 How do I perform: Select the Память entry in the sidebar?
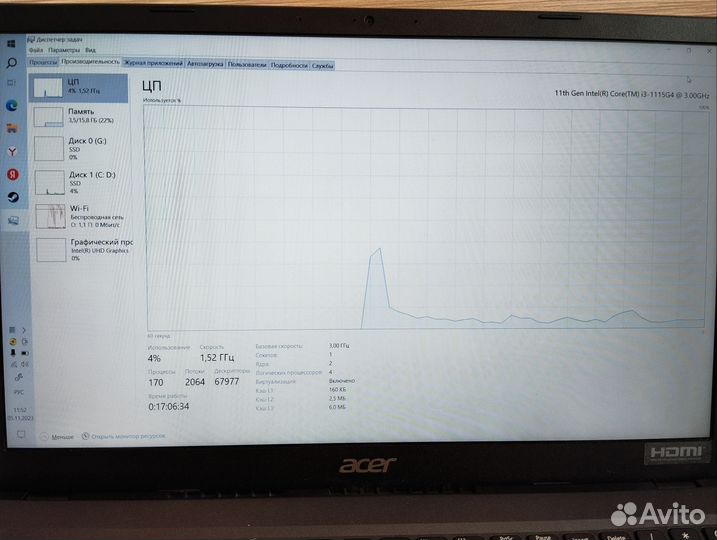point(80,116)
